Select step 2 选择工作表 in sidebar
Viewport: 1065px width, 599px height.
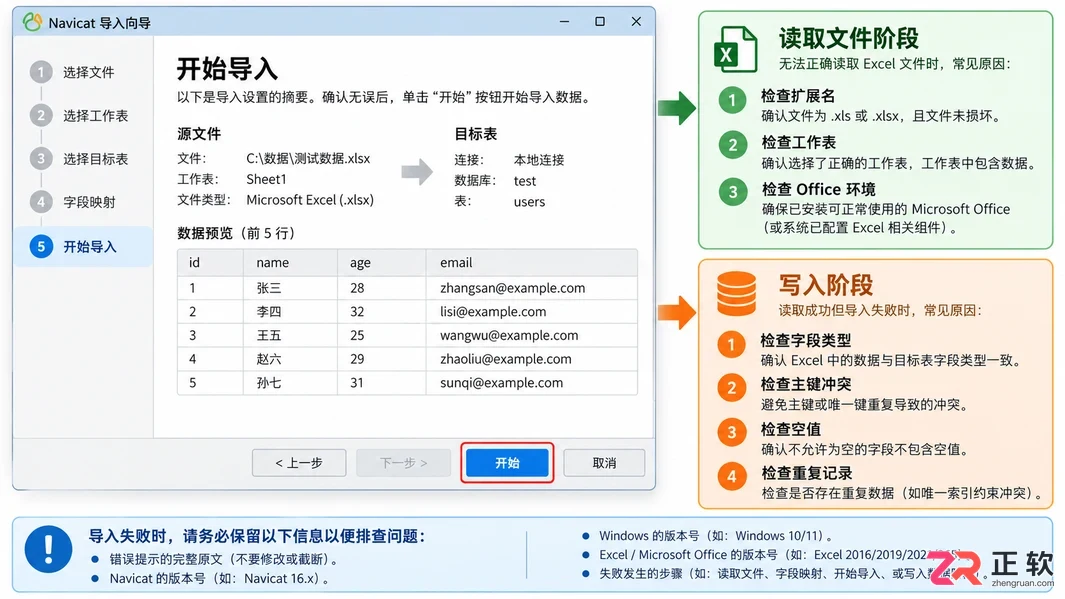point(79,115)
